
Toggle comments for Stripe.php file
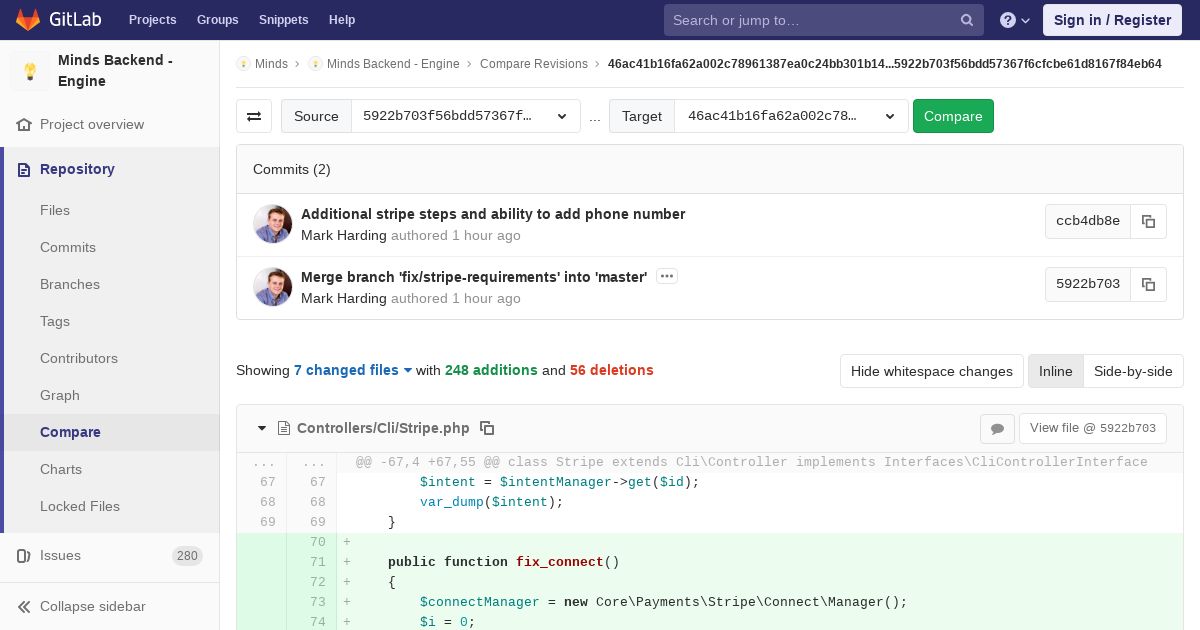click(x=997, y=428)
